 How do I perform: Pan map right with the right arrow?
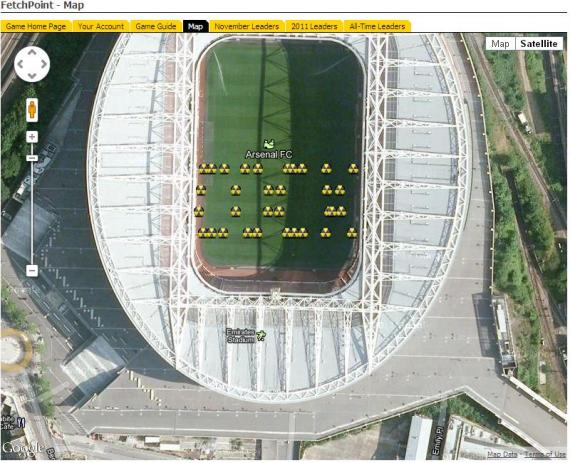pyautogui.click(x=44, y=64)
